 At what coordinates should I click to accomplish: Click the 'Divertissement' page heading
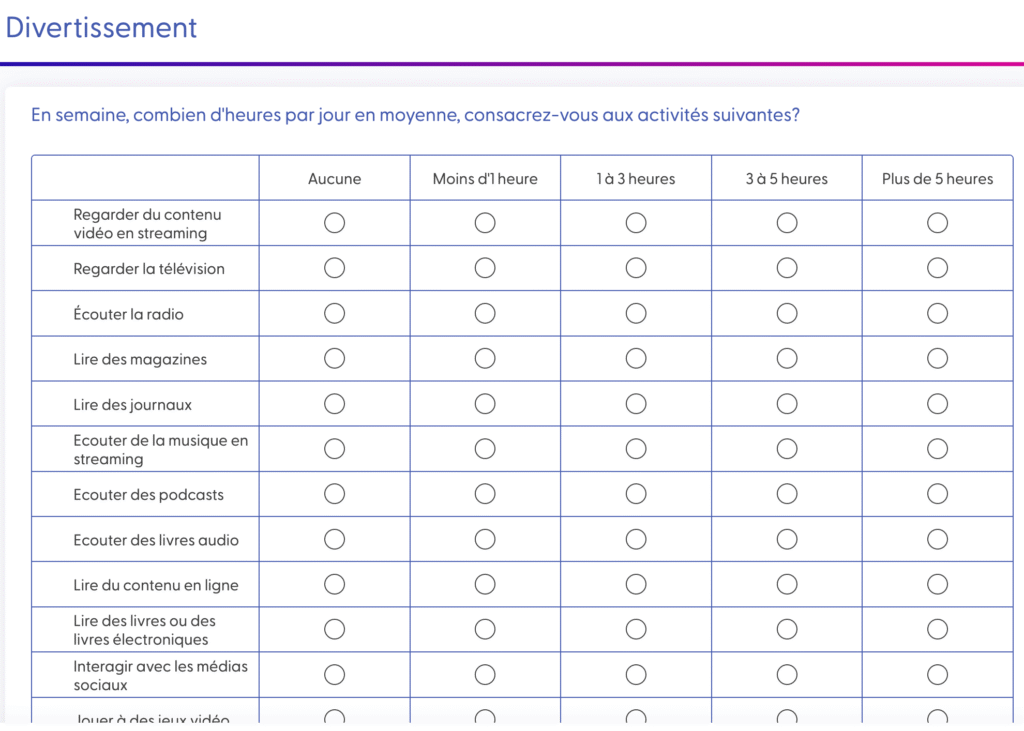point(102,28)
